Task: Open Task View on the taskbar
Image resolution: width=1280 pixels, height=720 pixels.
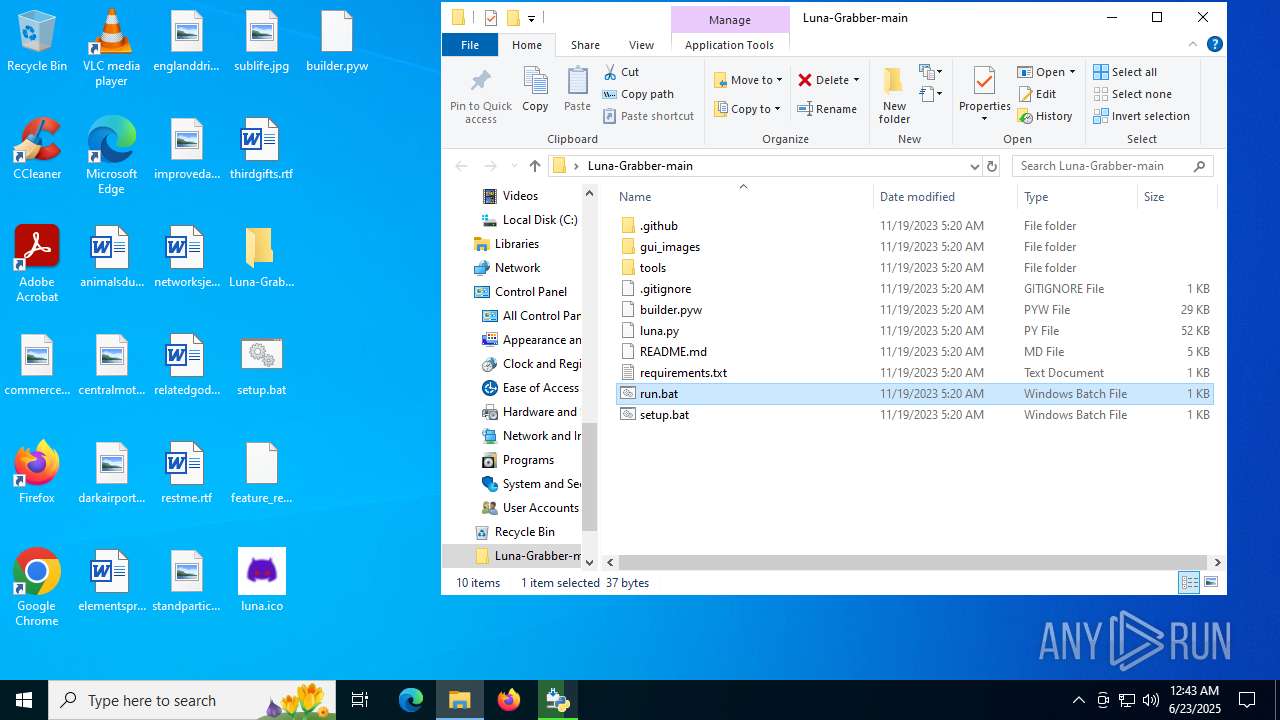Action: [360, 700]
